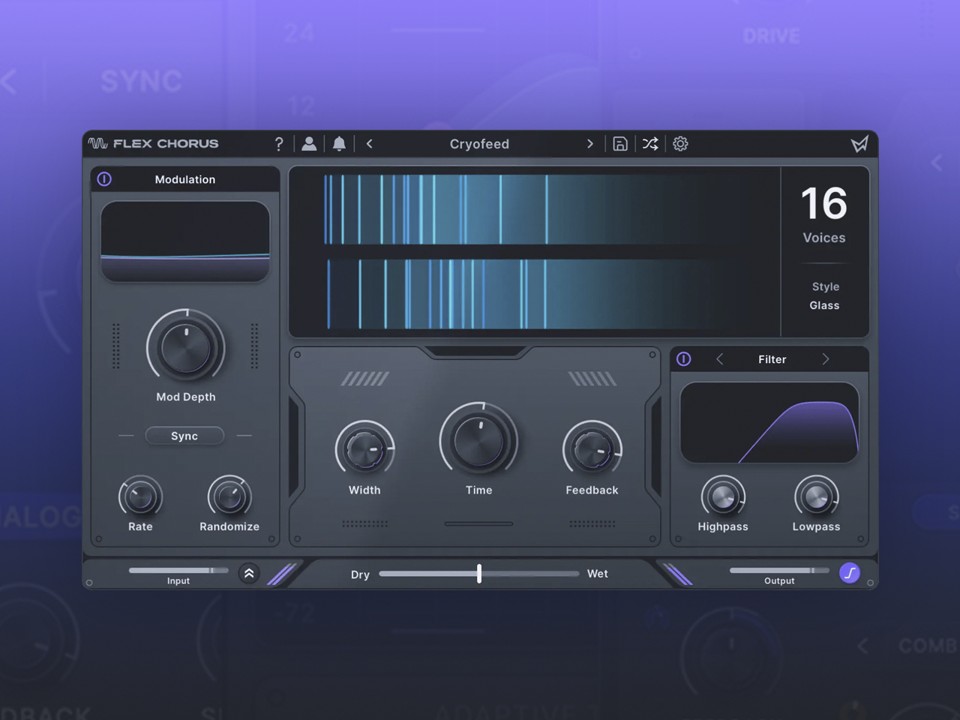Randomize preset with shuffle icon
This screenshot has width=960, height=720.
coord(650,144)
